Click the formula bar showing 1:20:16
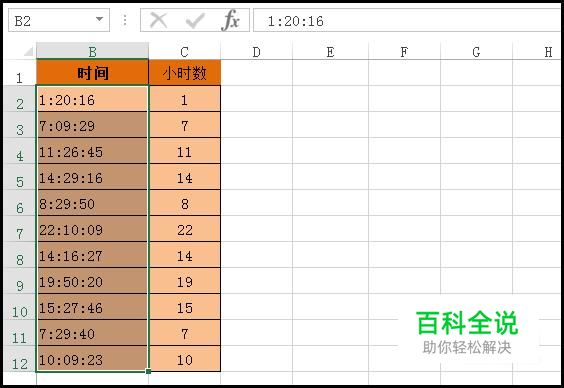This screenshot has height=388, width=564. pos(408,20)
